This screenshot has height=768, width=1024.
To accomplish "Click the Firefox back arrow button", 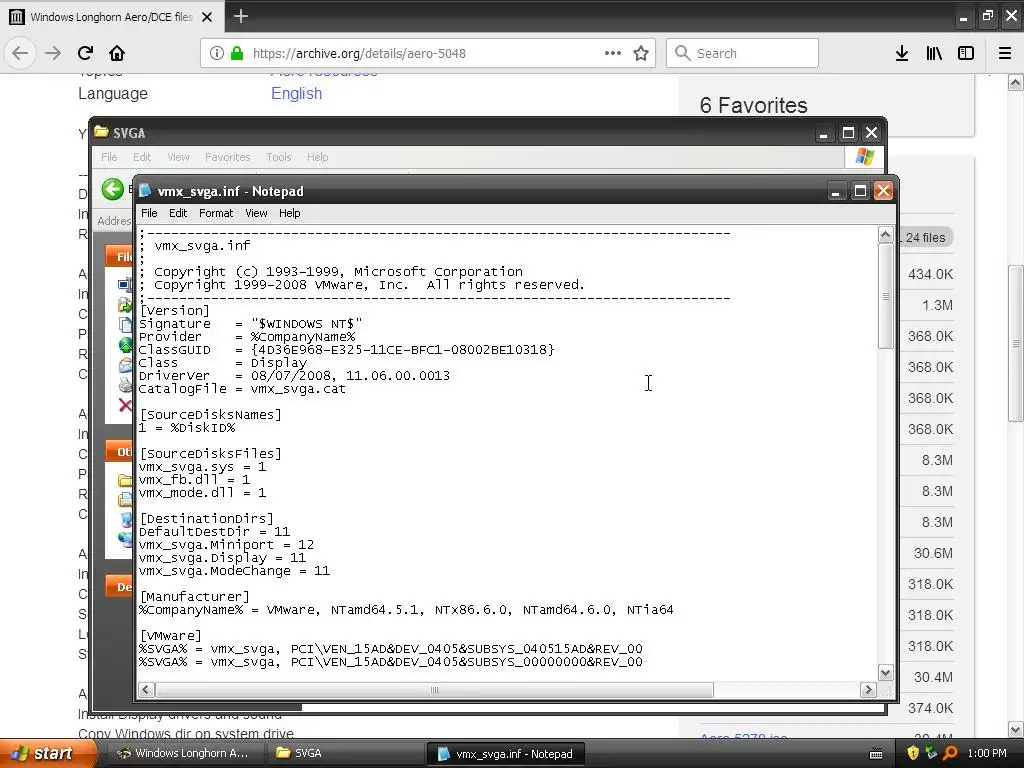I will (x=20, y=53).
